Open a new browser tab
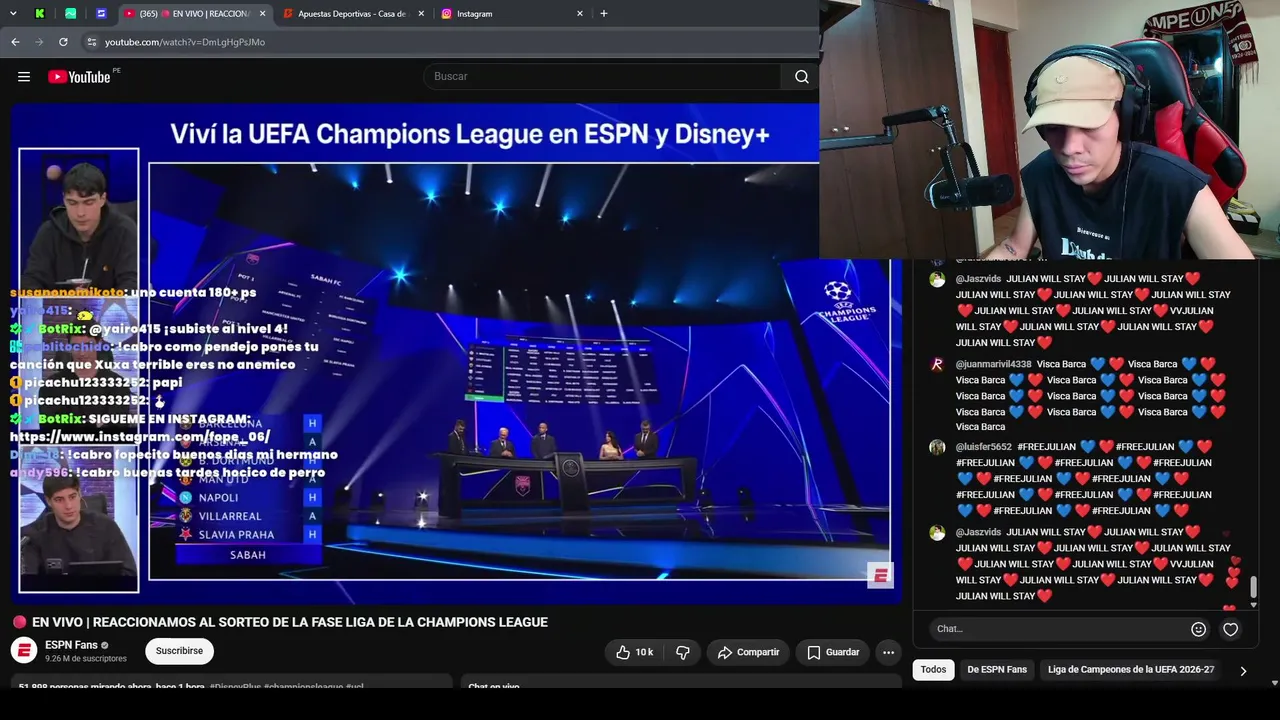 point(603,14)
